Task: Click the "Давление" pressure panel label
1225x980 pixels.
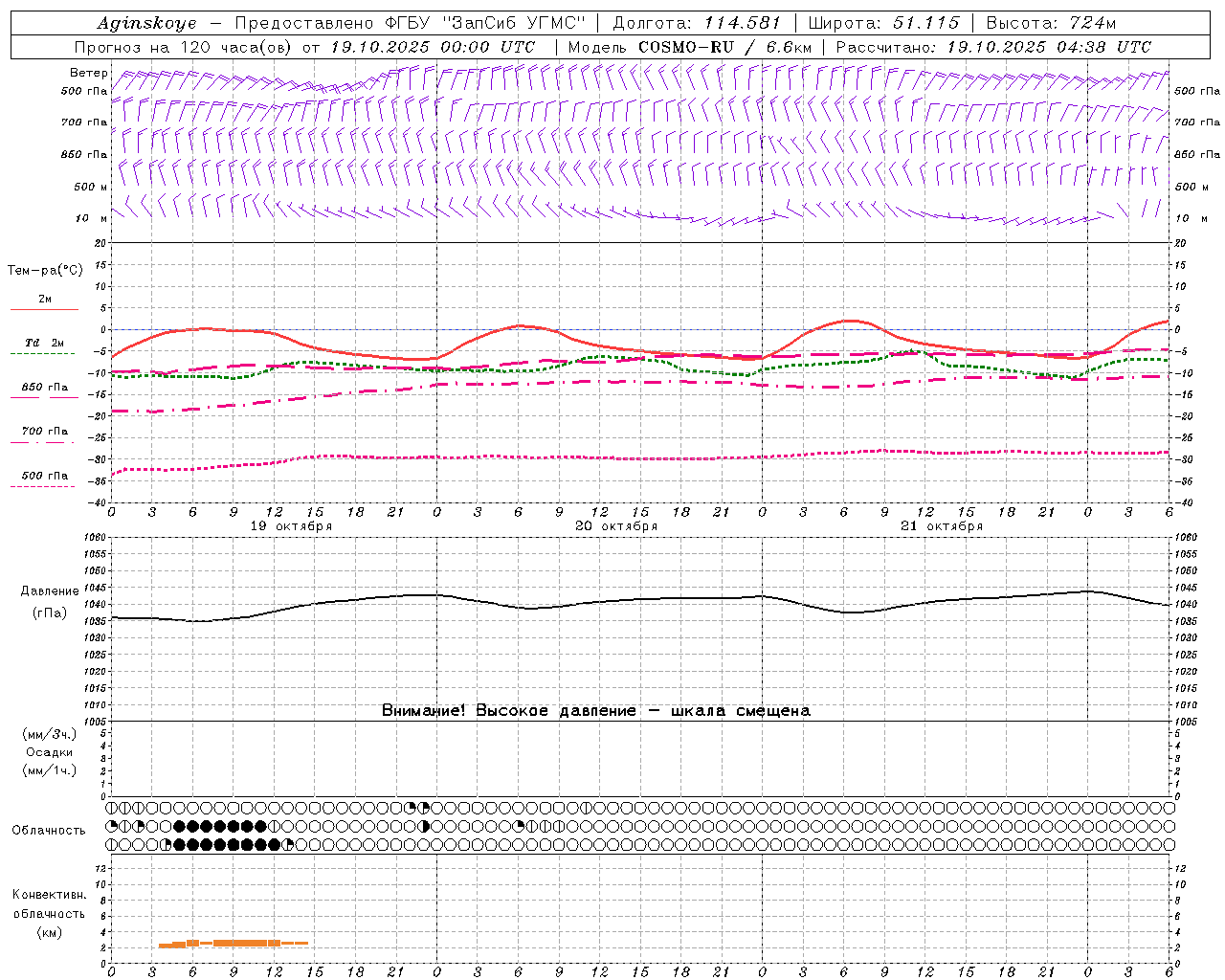Action: pyautogui.click(x=50, y=591)
